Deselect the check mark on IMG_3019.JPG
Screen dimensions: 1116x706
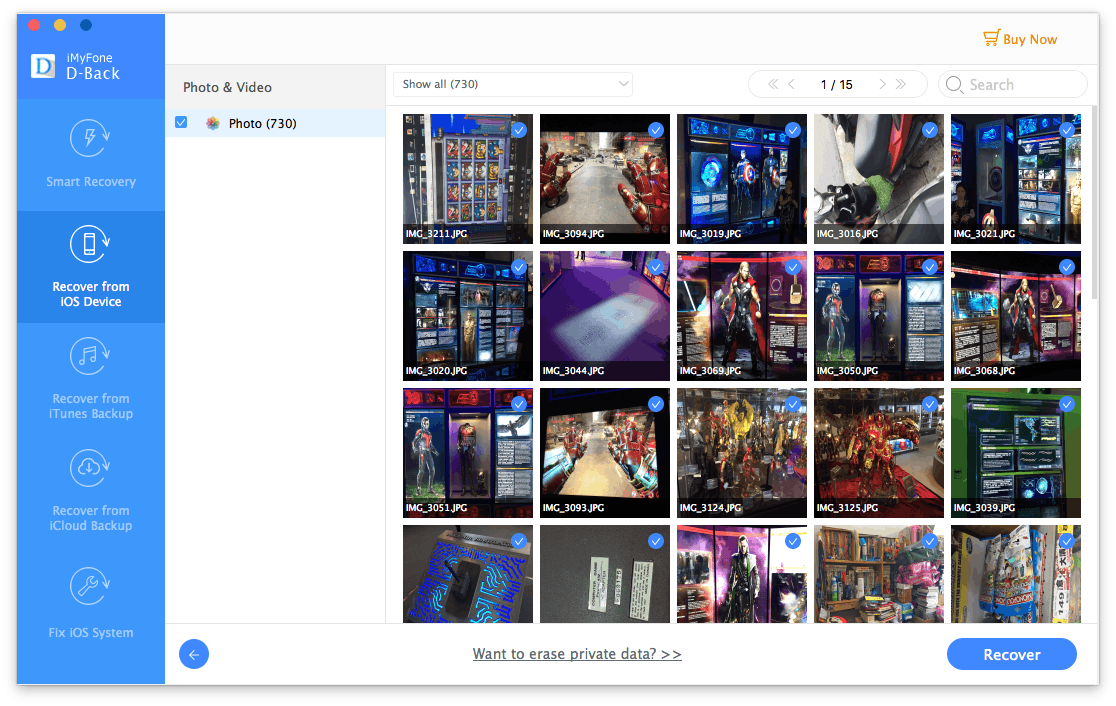coord(793,130)
